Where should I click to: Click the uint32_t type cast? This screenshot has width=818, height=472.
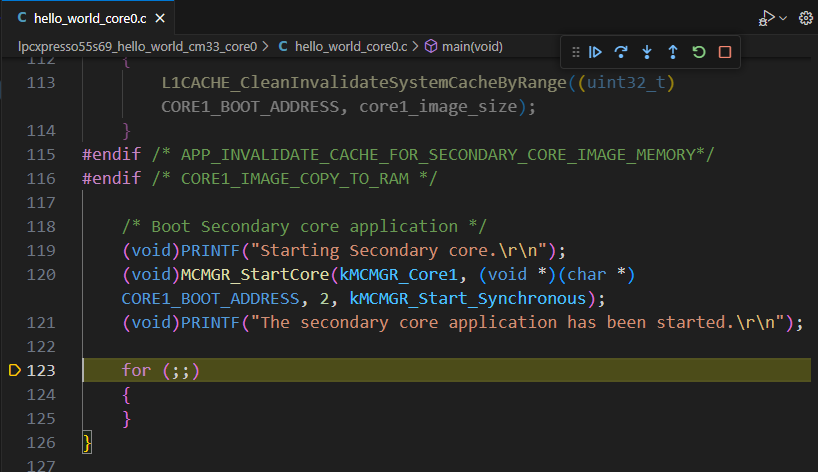pos(626,82)
